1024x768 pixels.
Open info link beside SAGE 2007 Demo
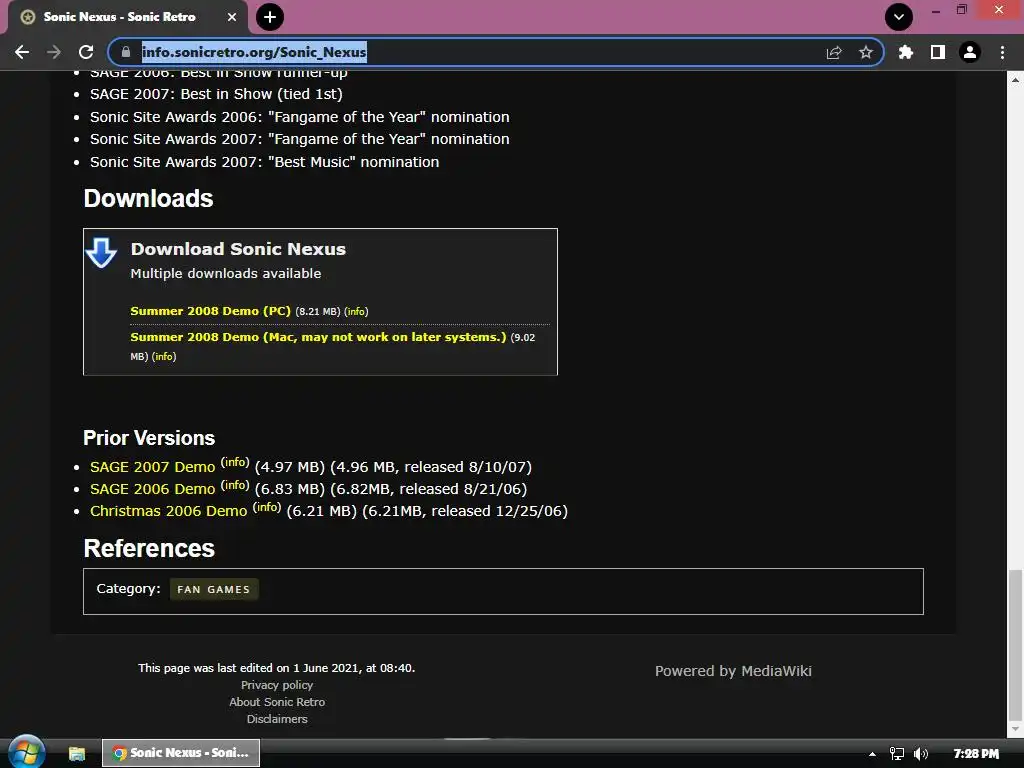click(x=234, y=462)
